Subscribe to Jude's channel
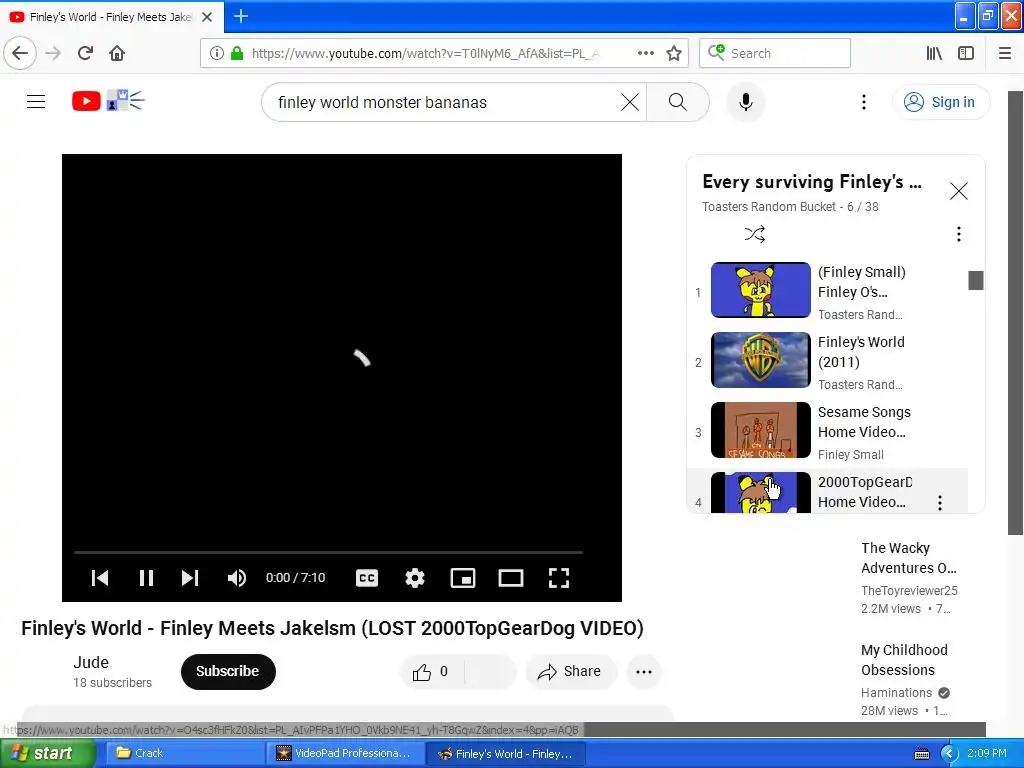 click(228, 671)
